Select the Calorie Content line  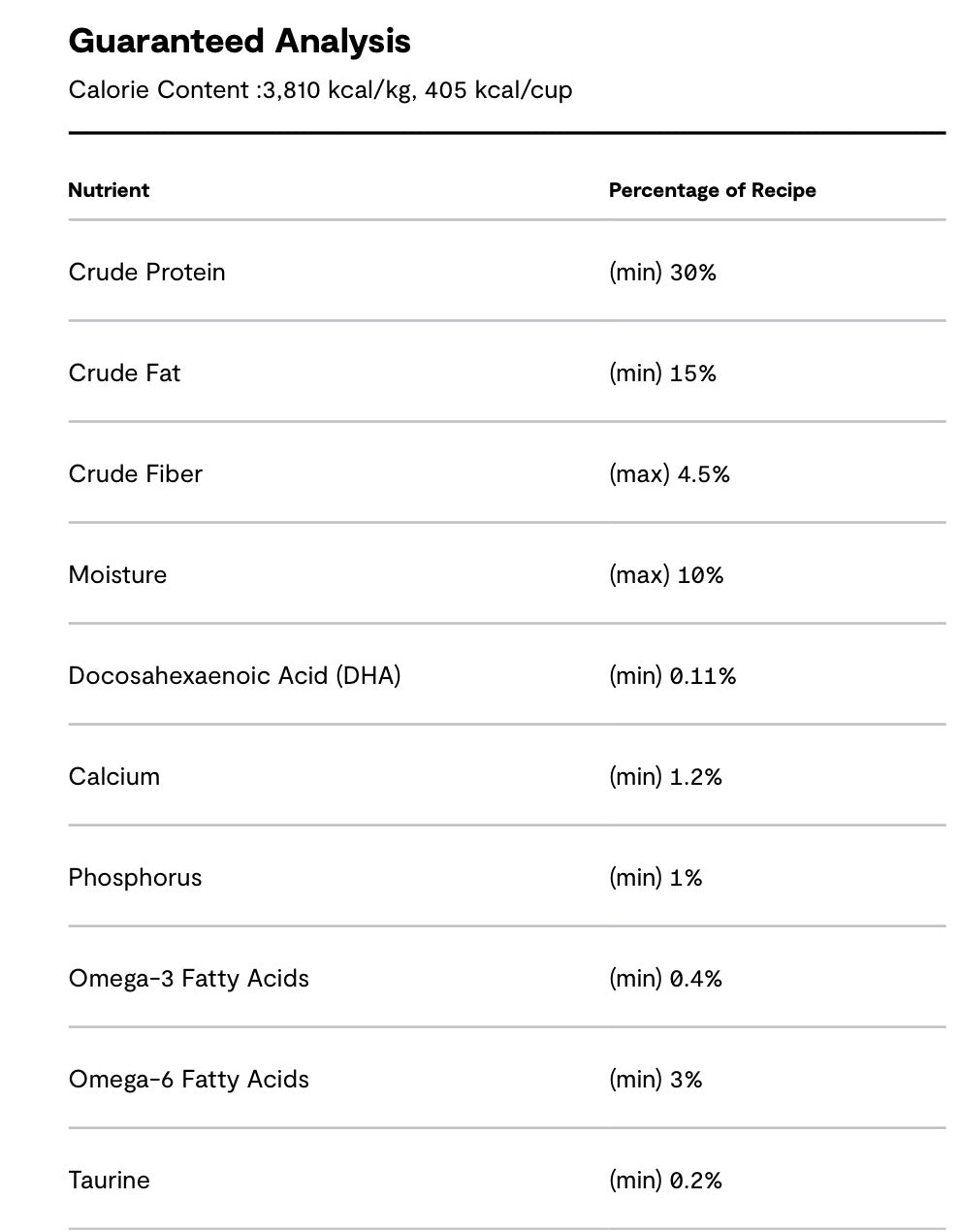pyautogui.click(x=320, y=90)
